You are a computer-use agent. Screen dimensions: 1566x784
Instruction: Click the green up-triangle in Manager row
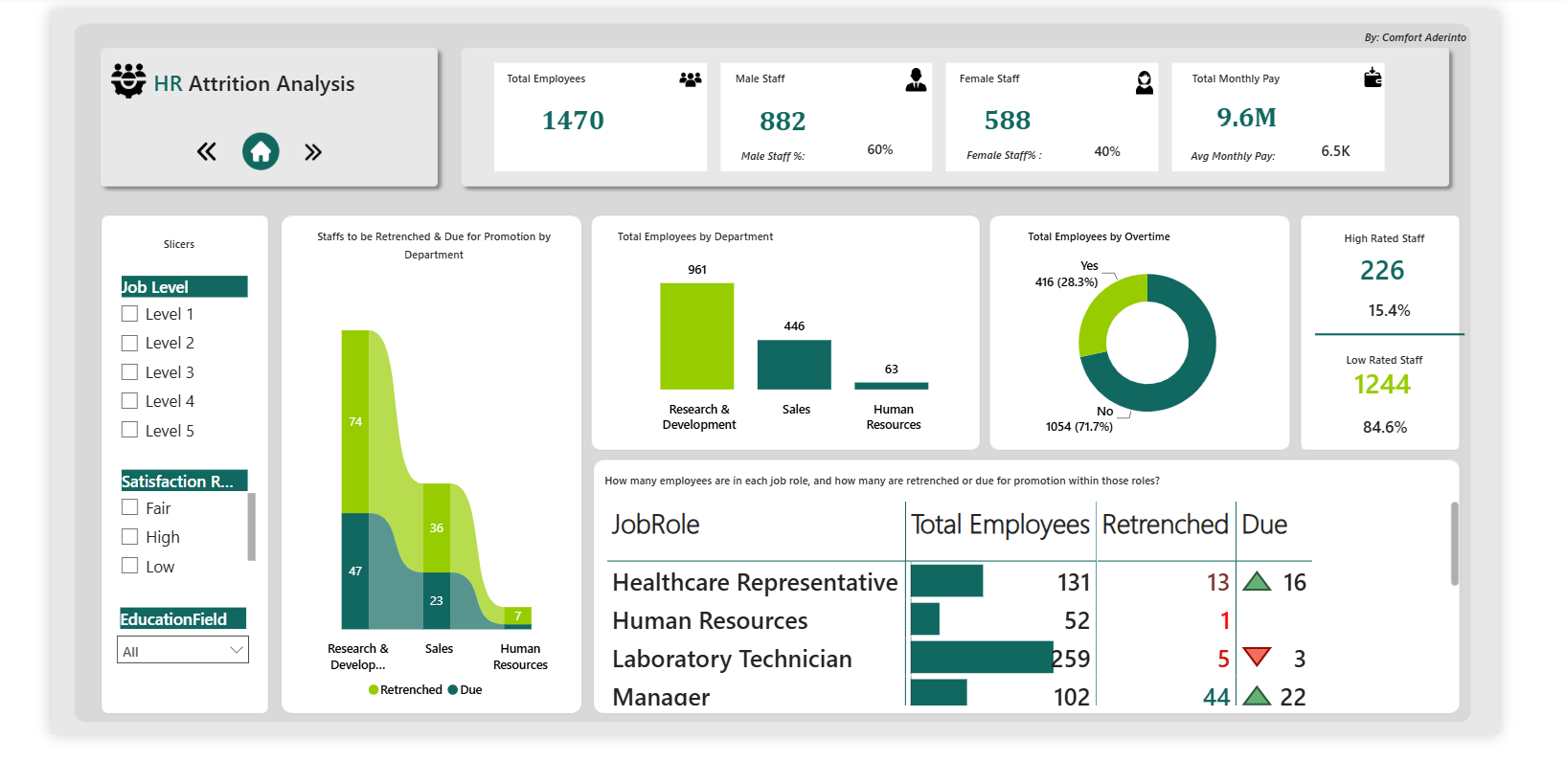click(1257, 696)
